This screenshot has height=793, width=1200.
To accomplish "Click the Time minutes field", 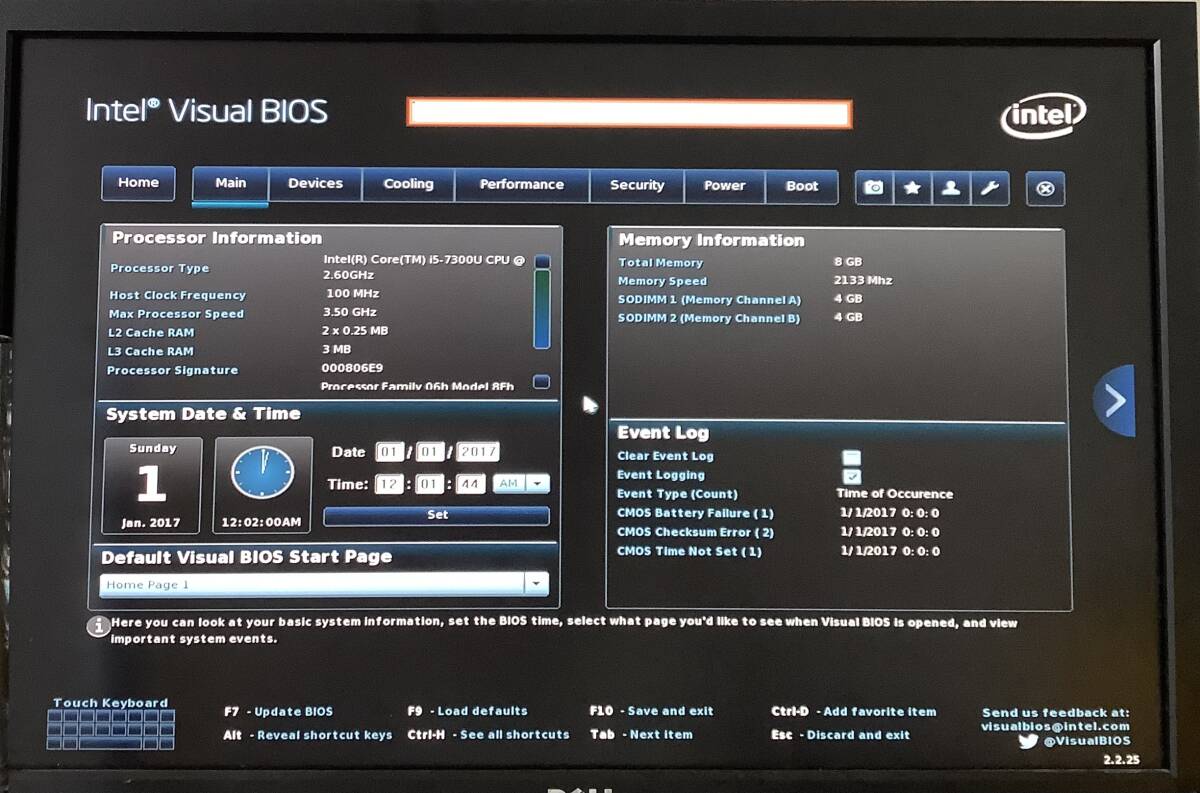I will pos(430,484).
